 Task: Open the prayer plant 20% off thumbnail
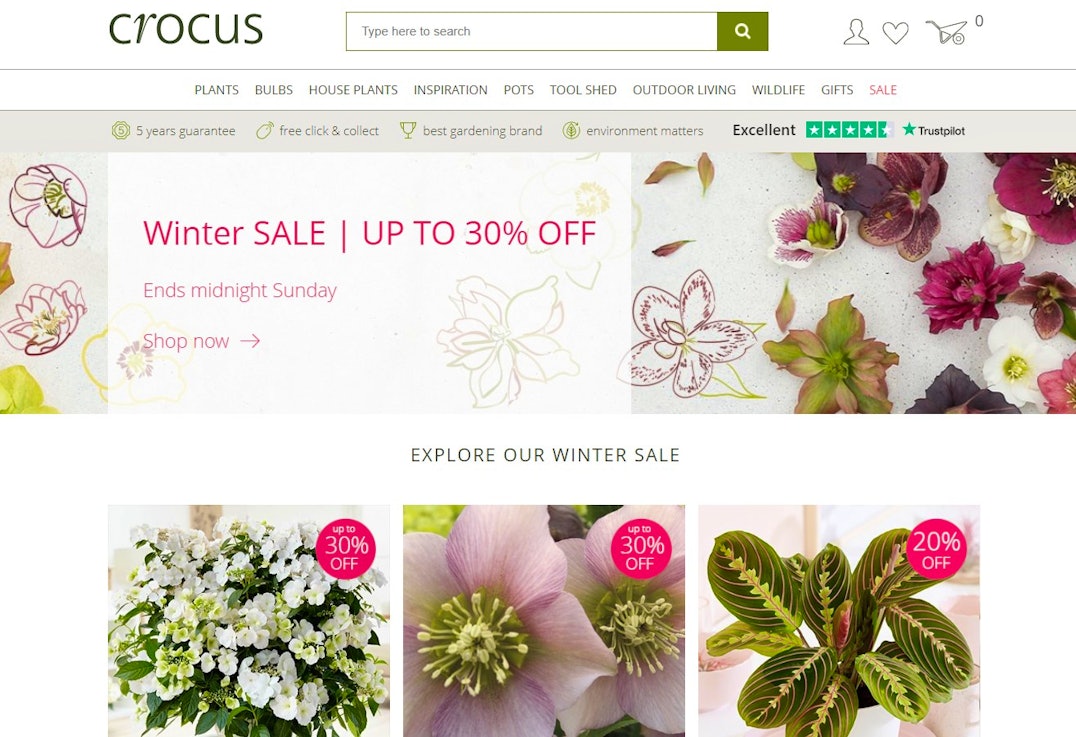click(x=839, y=621)
